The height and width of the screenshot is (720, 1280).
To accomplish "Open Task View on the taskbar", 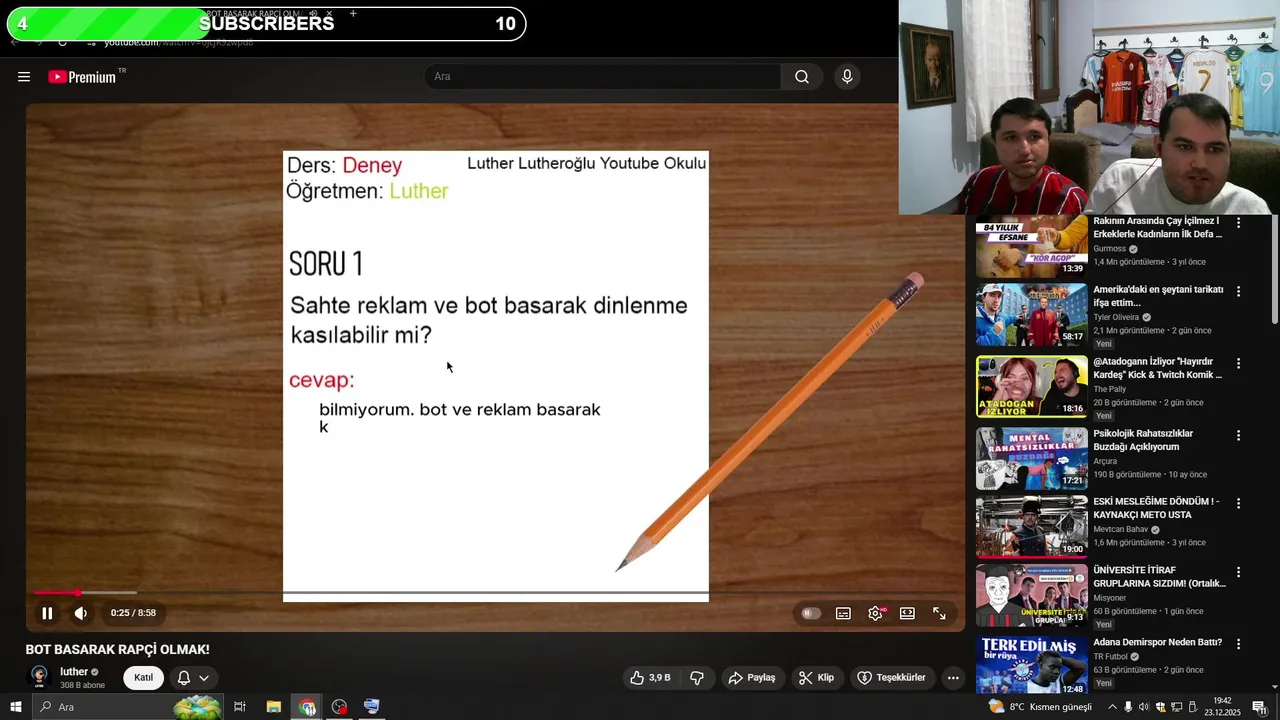I will pos(240,707).
